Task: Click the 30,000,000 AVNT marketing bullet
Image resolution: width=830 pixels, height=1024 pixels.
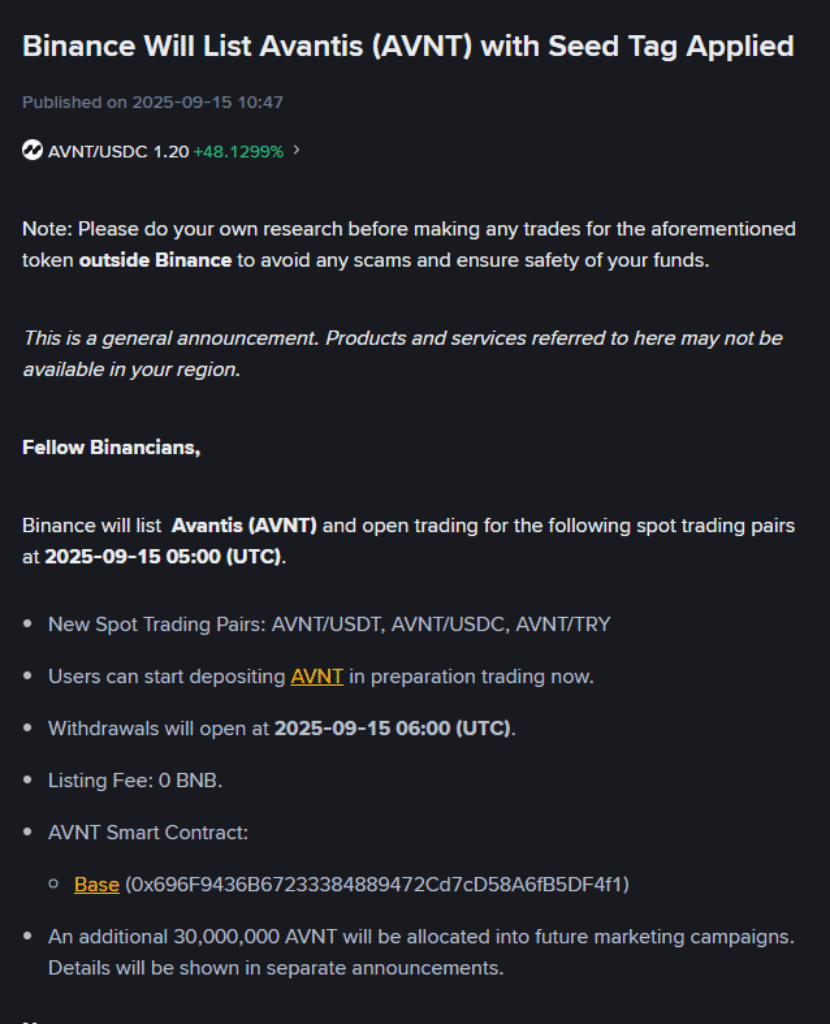Action: pyautogui.click(x=420, y=937)
